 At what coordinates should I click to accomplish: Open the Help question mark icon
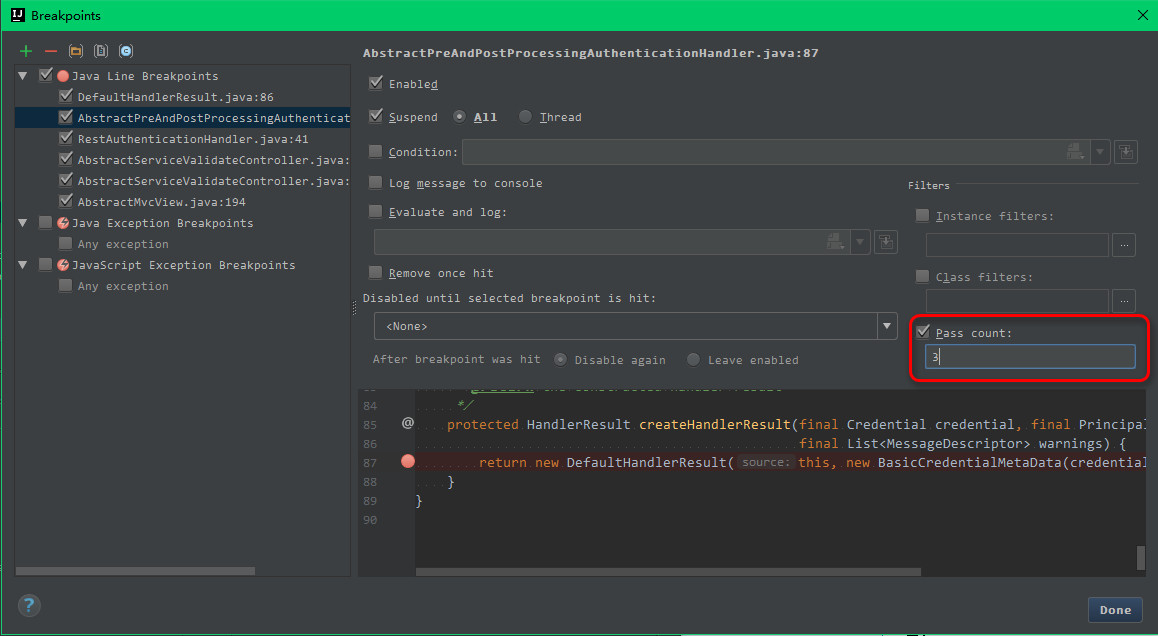pyautogui.click(x=28, y=605)
